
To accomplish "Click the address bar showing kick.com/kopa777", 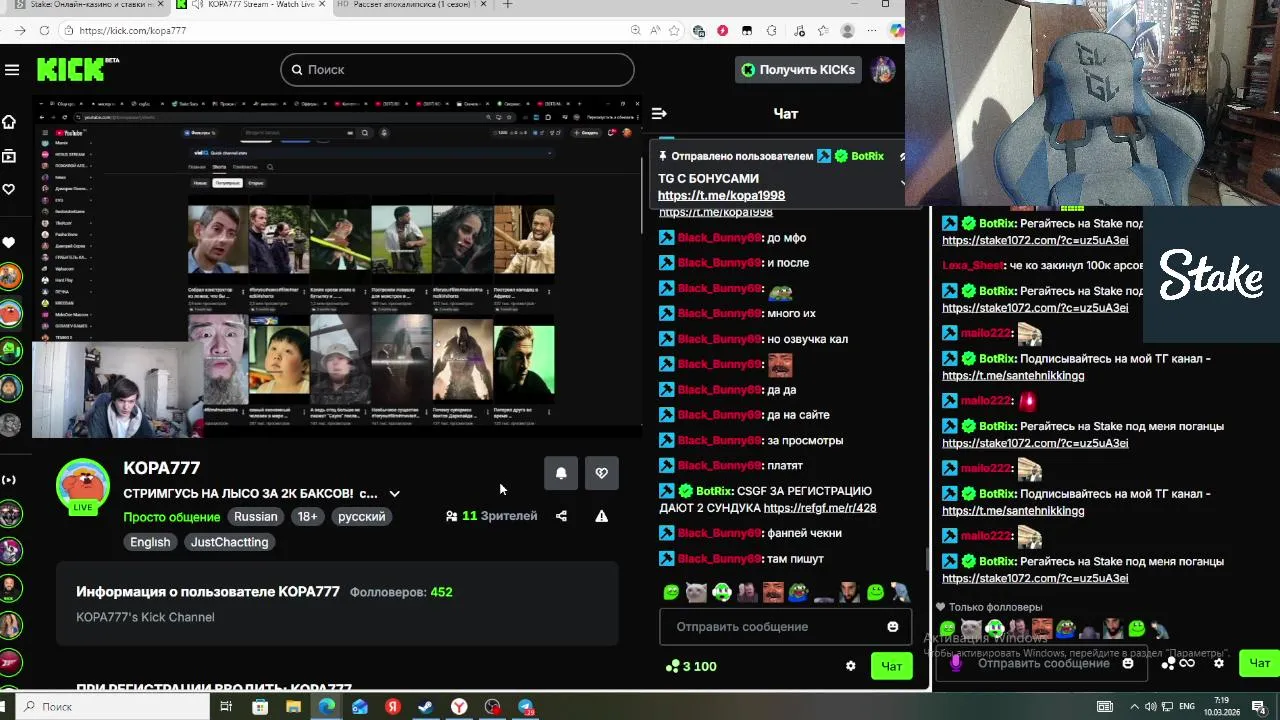I will [x=340, y=31].
